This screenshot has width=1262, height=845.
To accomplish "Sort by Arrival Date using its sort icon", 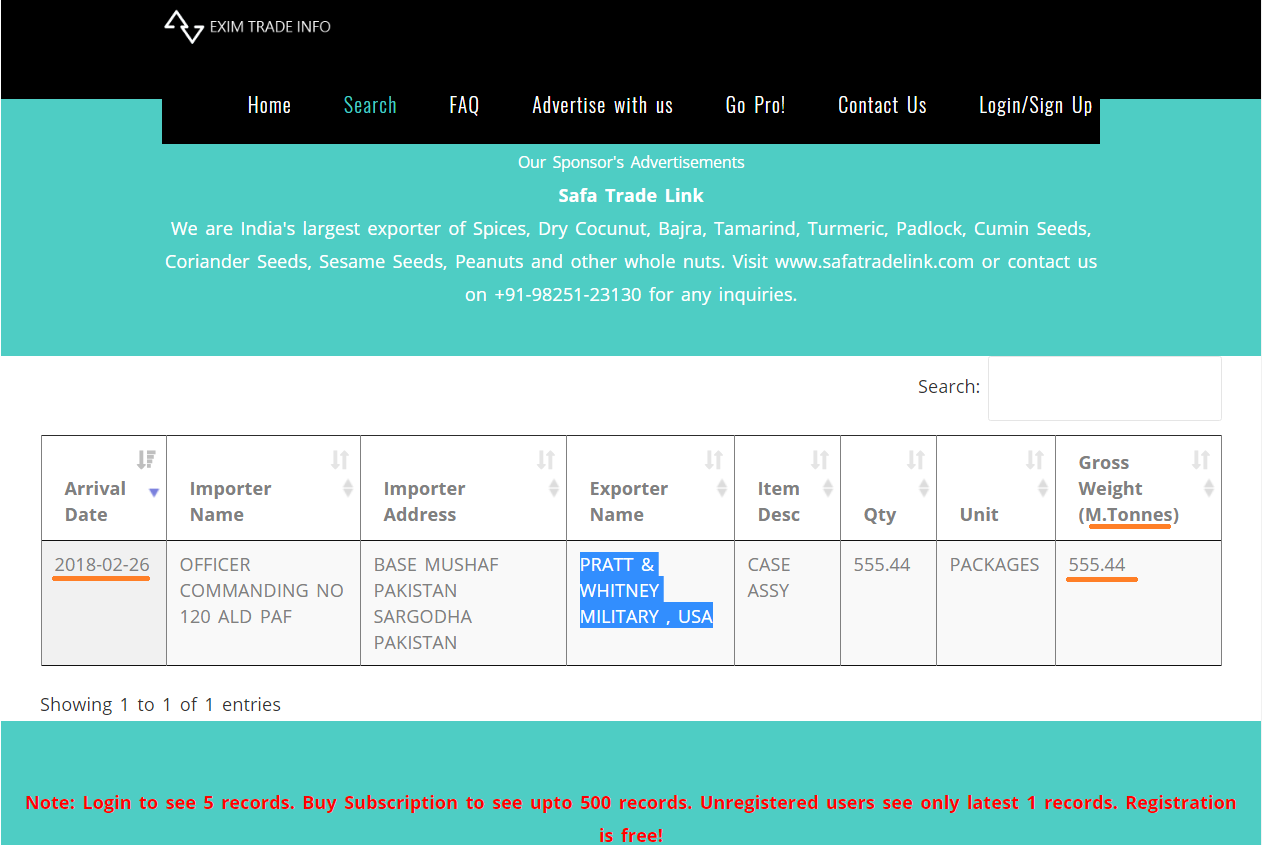I will pyautogui.click(x=147, y=460).
